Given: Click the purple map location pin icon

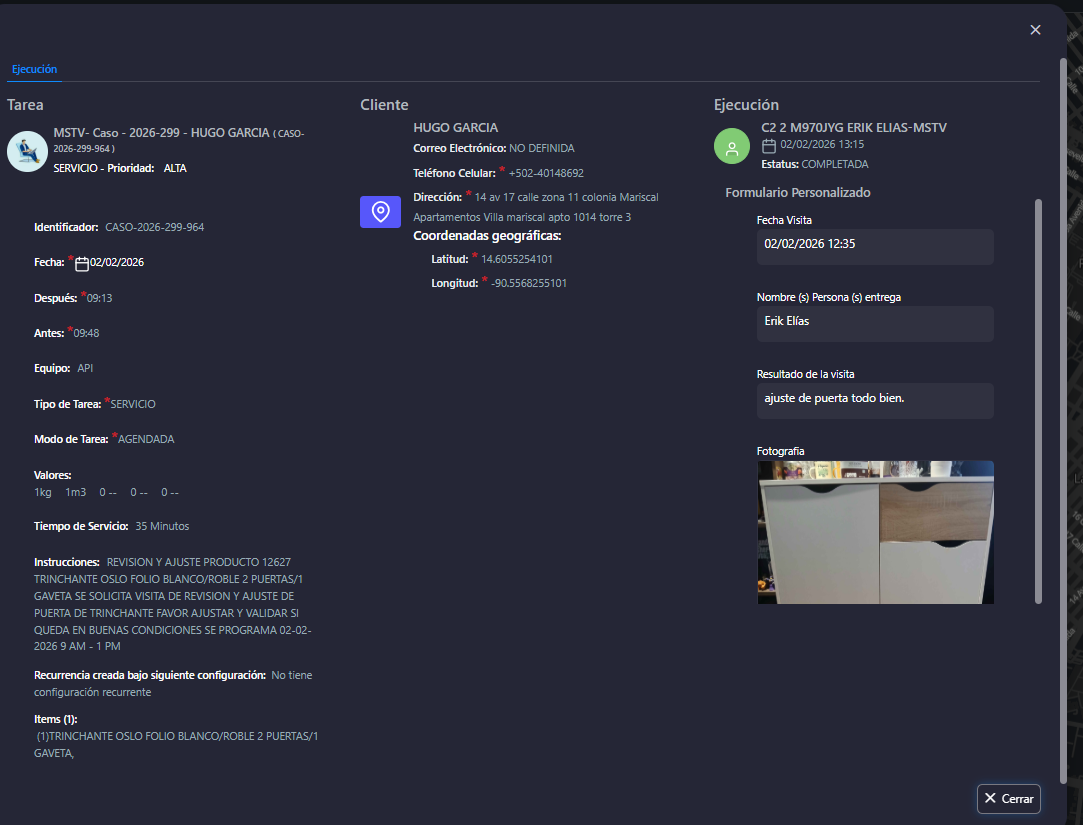Looking at the screenshot, I should point(380,212).
